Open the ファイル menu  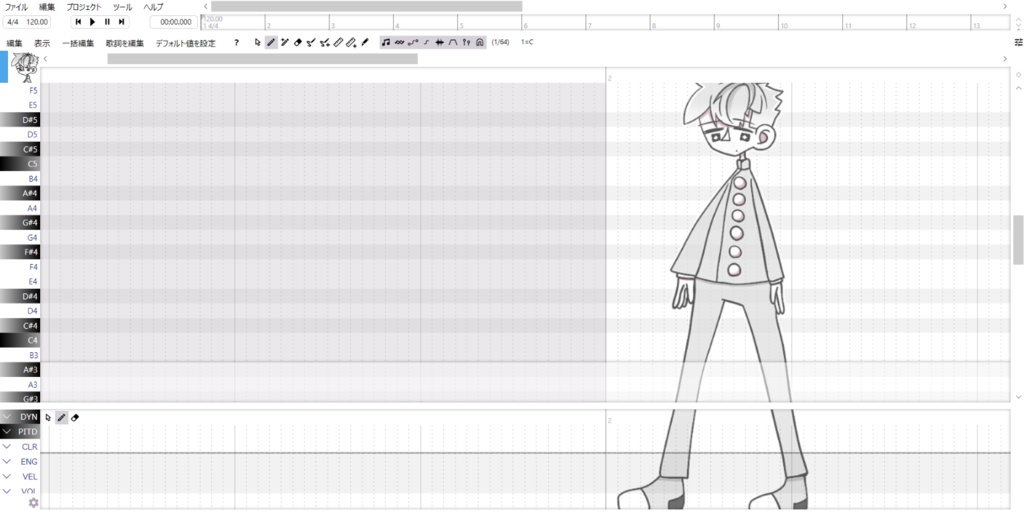tap(16, 7)
